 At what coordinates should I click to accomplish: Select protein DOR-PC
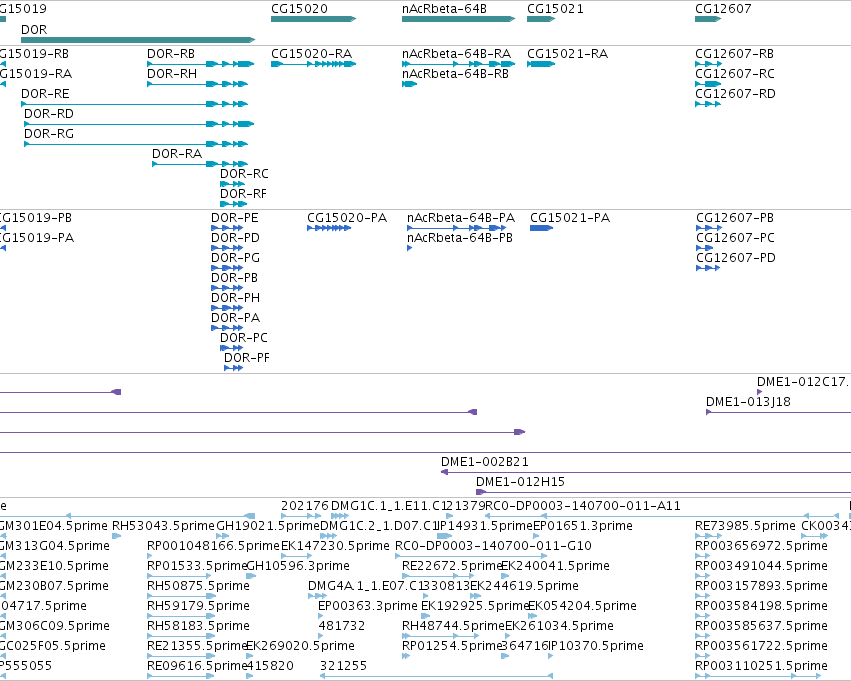232,348
